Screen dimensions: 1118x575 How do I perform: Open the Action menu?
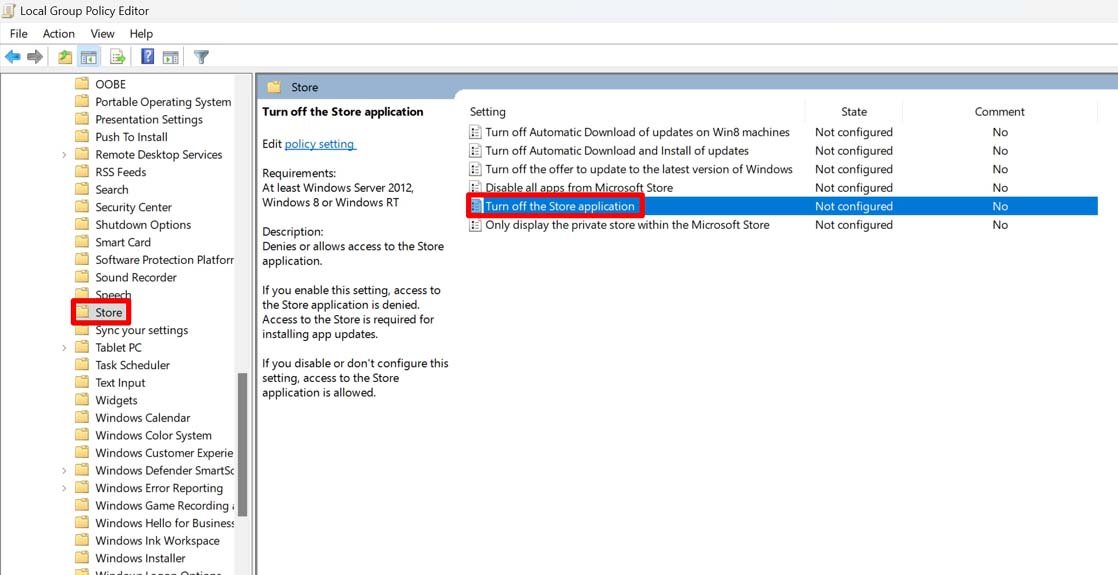58,34
